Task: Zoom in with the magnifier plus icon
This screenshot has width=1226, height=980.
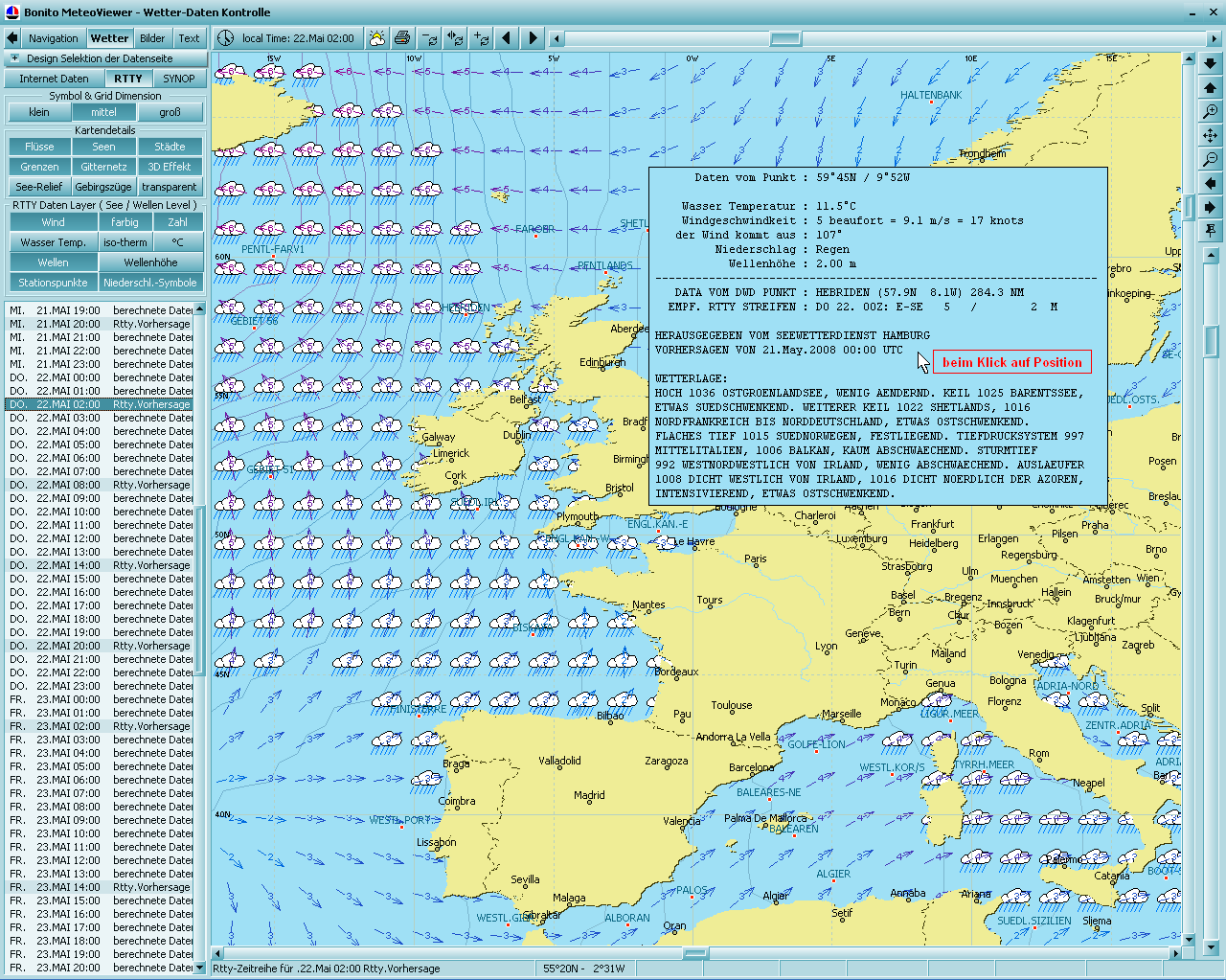Action: click(x=1211, y=112)
